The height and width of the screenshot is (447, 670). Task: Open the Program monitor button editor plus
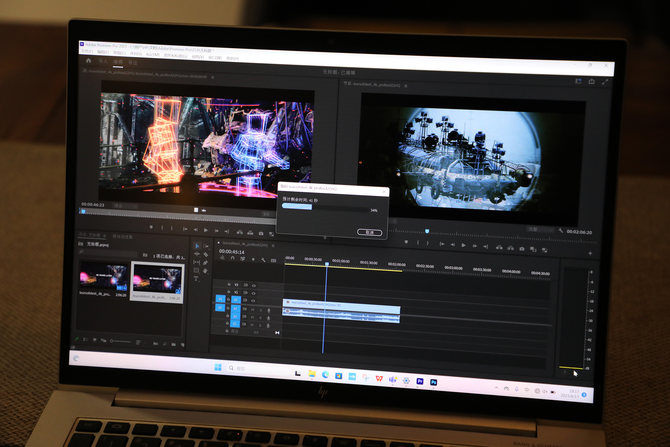pyautogui.click(x=590, y=253)
